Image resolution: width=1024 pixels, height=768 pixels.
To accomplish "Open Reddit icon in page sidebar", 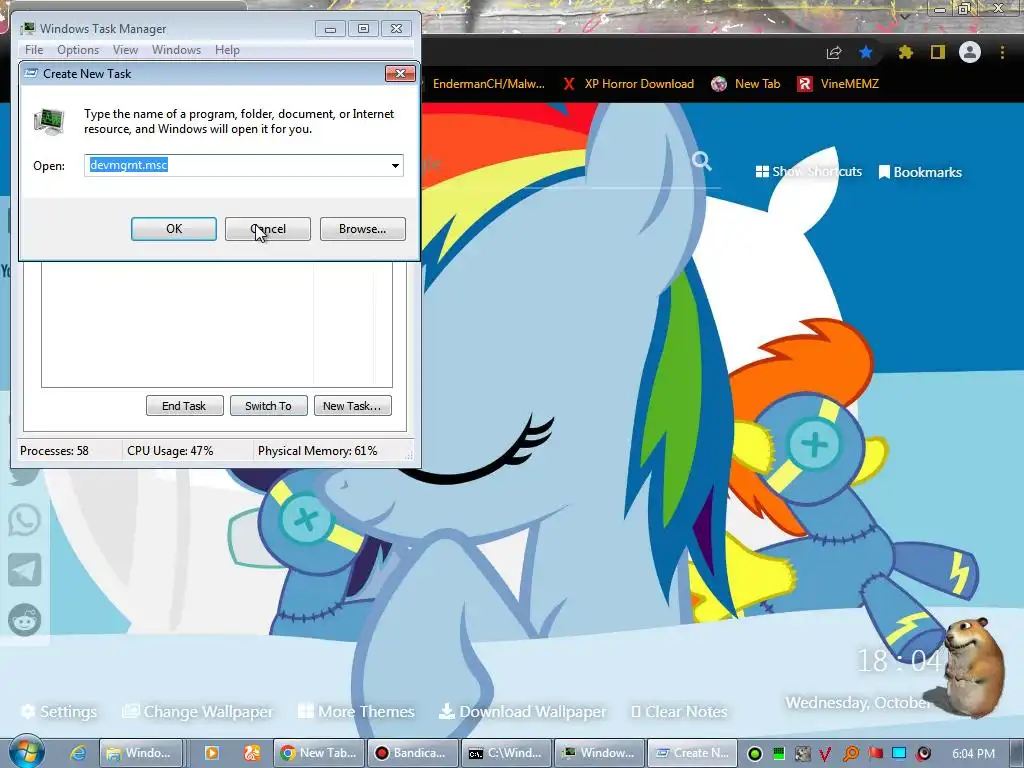I will point(25,620).
